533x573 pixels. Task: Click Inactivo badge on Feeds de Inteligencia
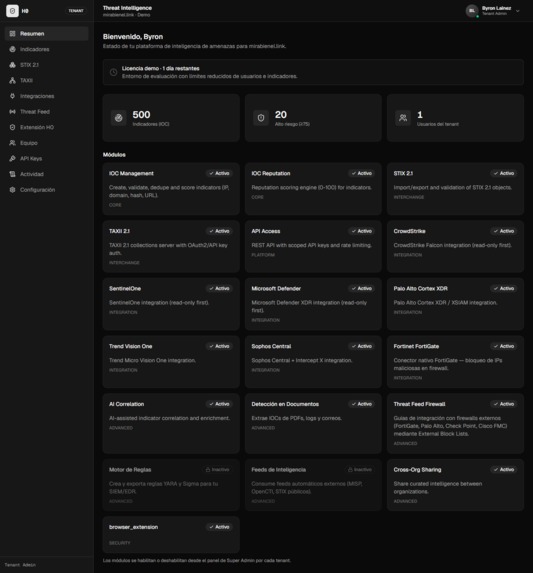click(x=360, y=470)
